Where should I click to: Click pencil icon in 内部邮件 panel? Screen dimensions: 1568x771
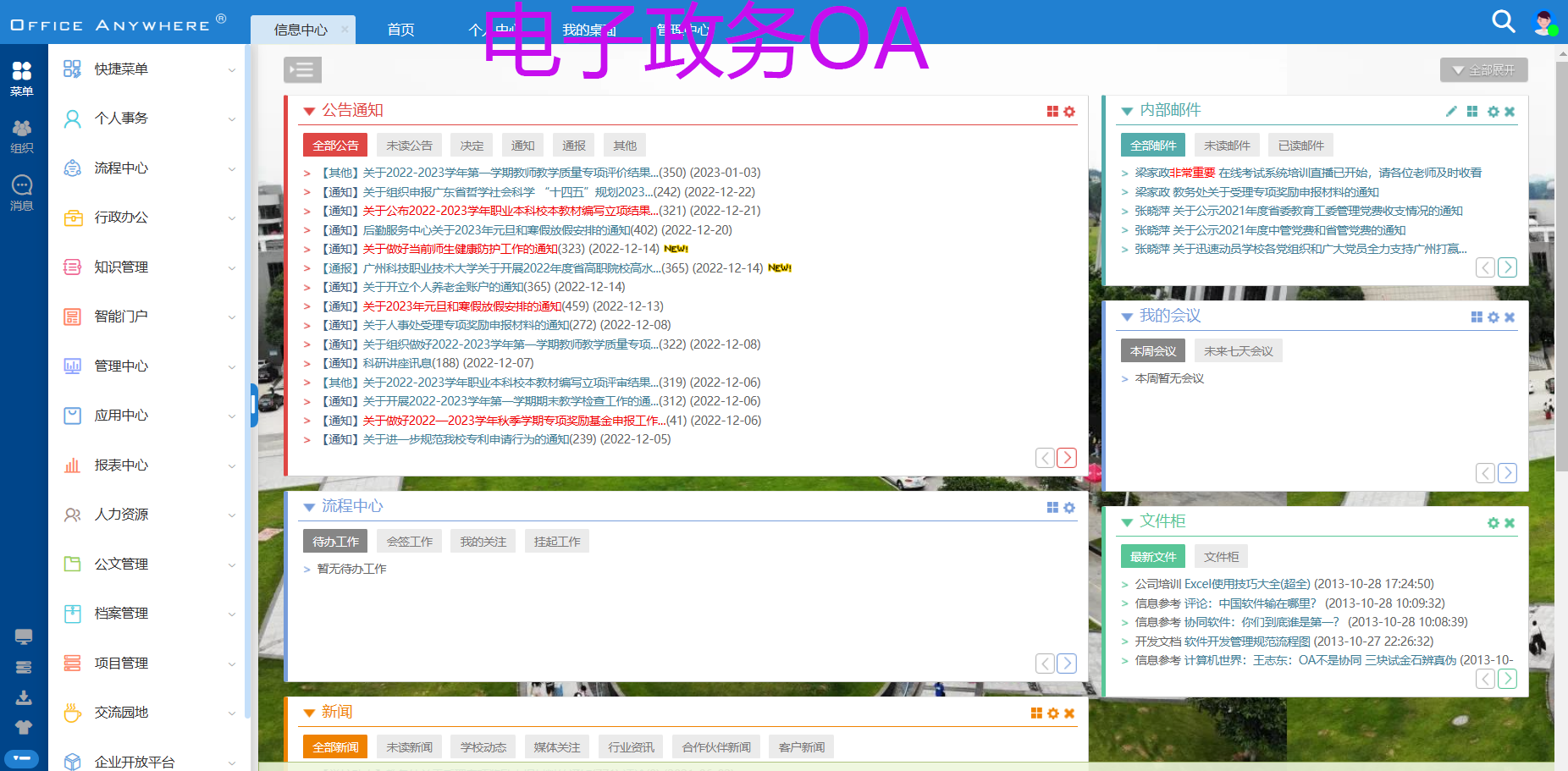point(1451,111)
